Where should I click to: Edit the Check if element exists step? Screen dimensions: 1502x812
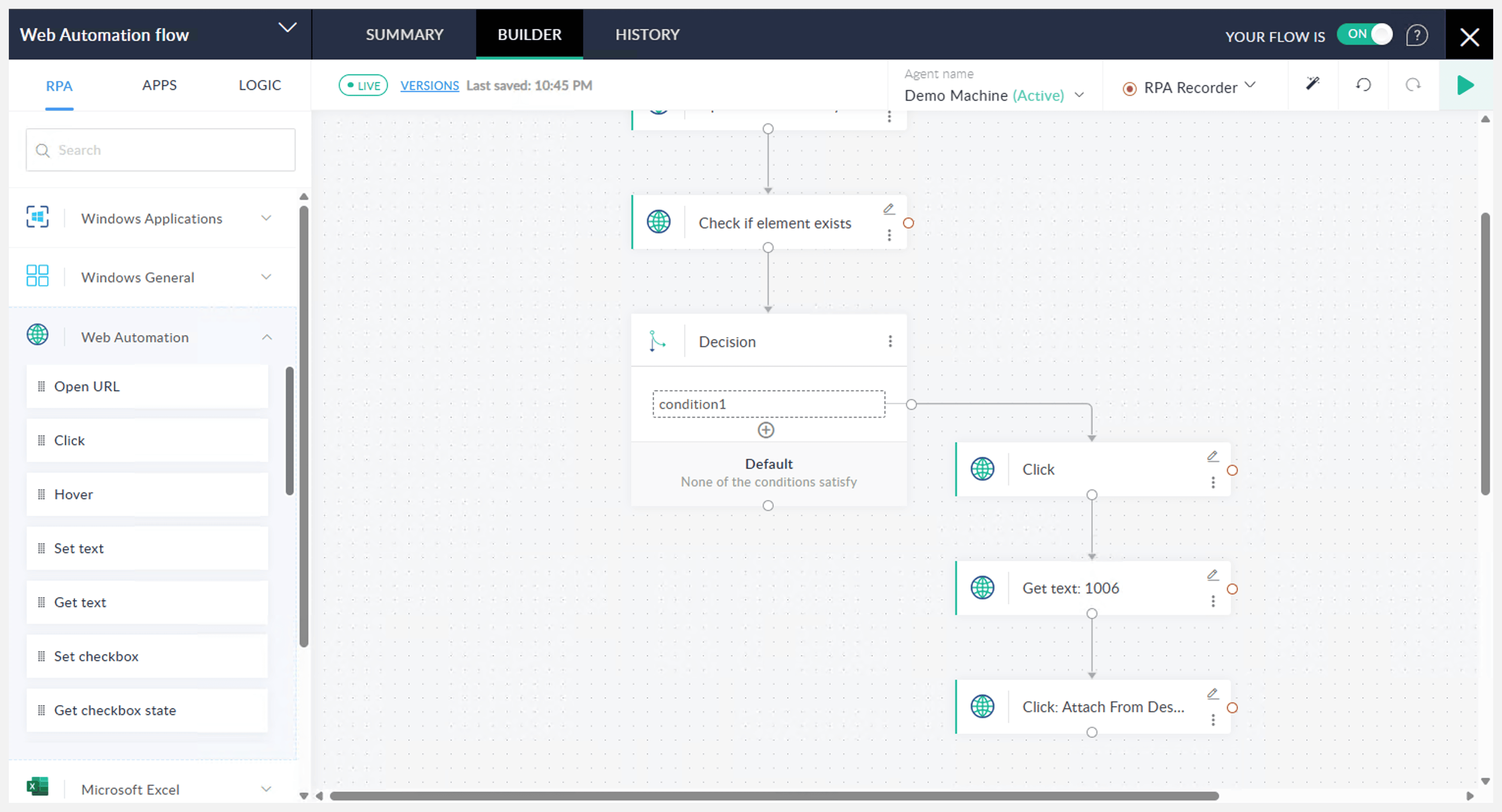tap(888, 209)
